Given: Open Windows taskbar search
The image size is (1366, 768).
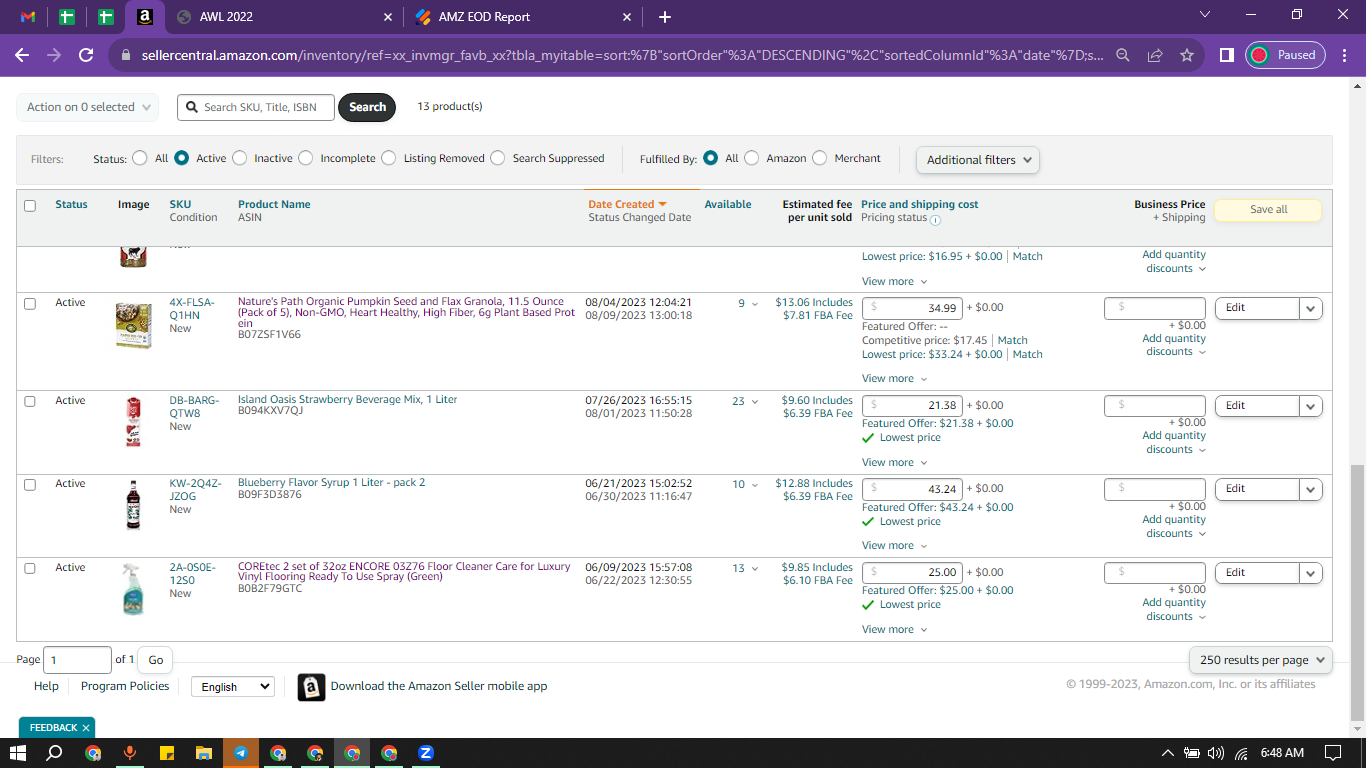Looking at the screenshot, I should point(55,753).
